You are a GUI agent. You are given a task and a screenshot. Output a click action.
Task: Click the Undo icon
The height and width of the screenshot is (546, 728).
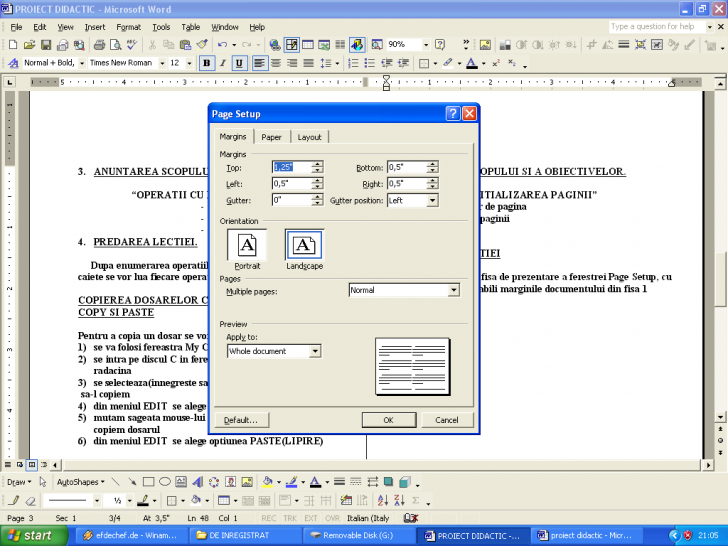221,44
